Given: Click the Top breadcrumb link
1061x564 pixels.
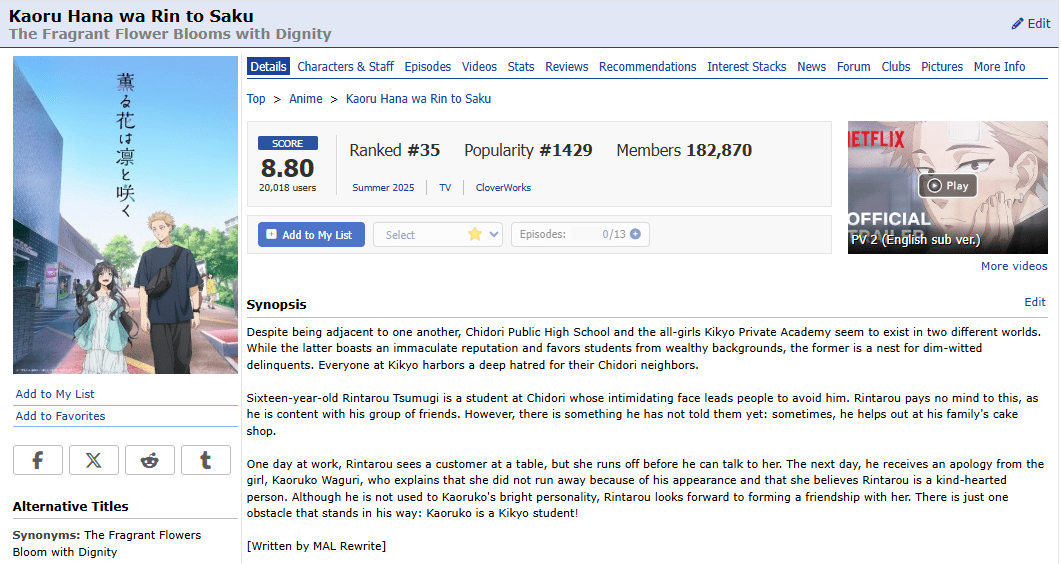Looking at the screenshot, I should 256,99.
